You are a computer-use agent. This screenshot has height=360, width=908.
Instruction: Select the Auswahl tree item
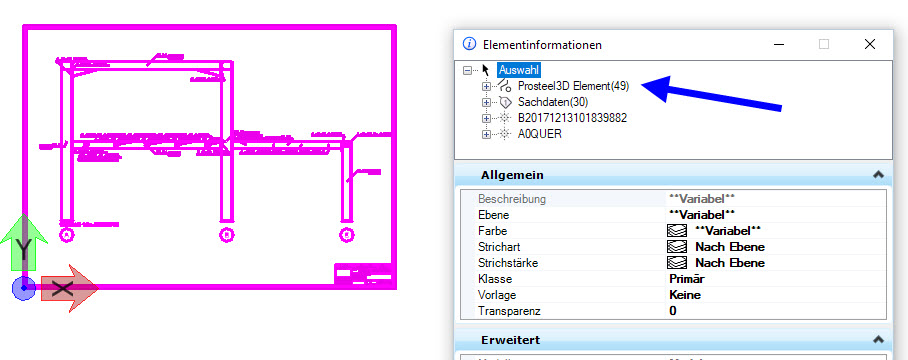[519, 70]
